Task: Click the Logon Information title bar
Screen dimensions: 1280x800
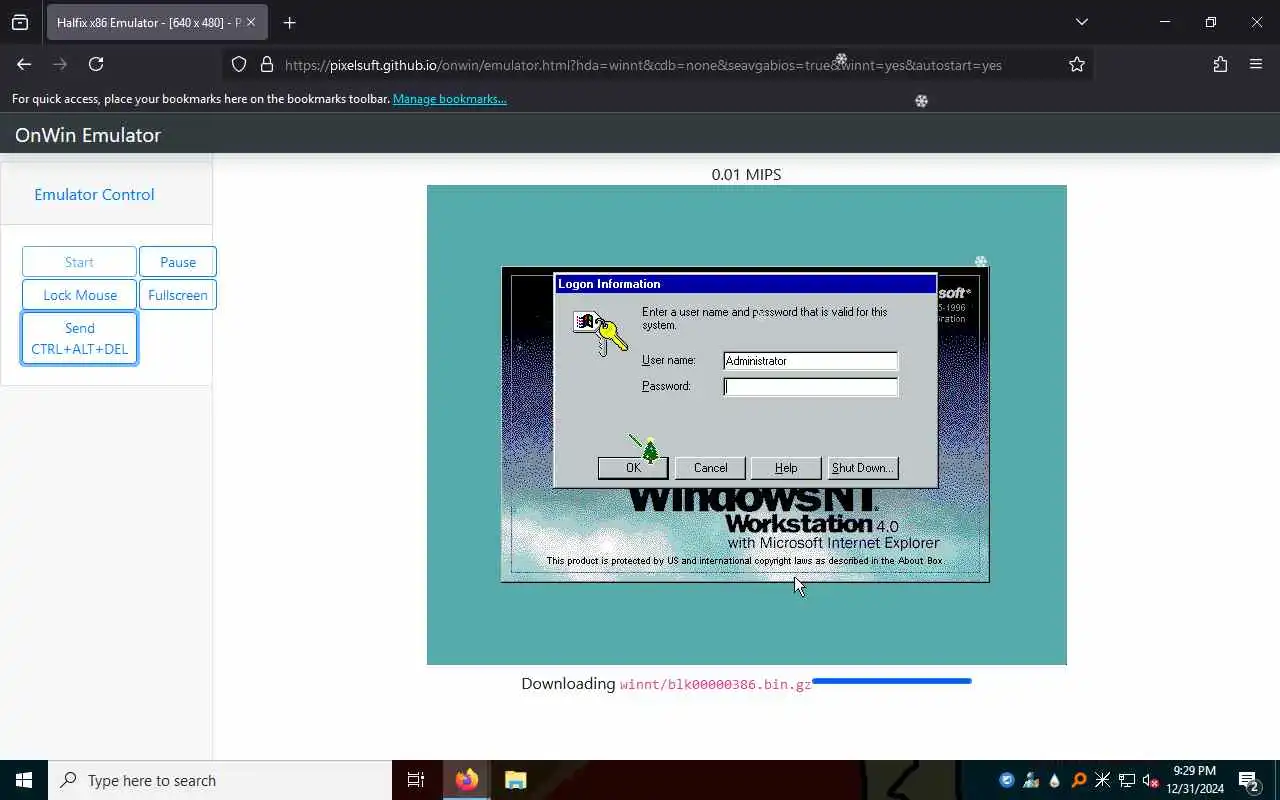Action: click(x=745, y=284)
